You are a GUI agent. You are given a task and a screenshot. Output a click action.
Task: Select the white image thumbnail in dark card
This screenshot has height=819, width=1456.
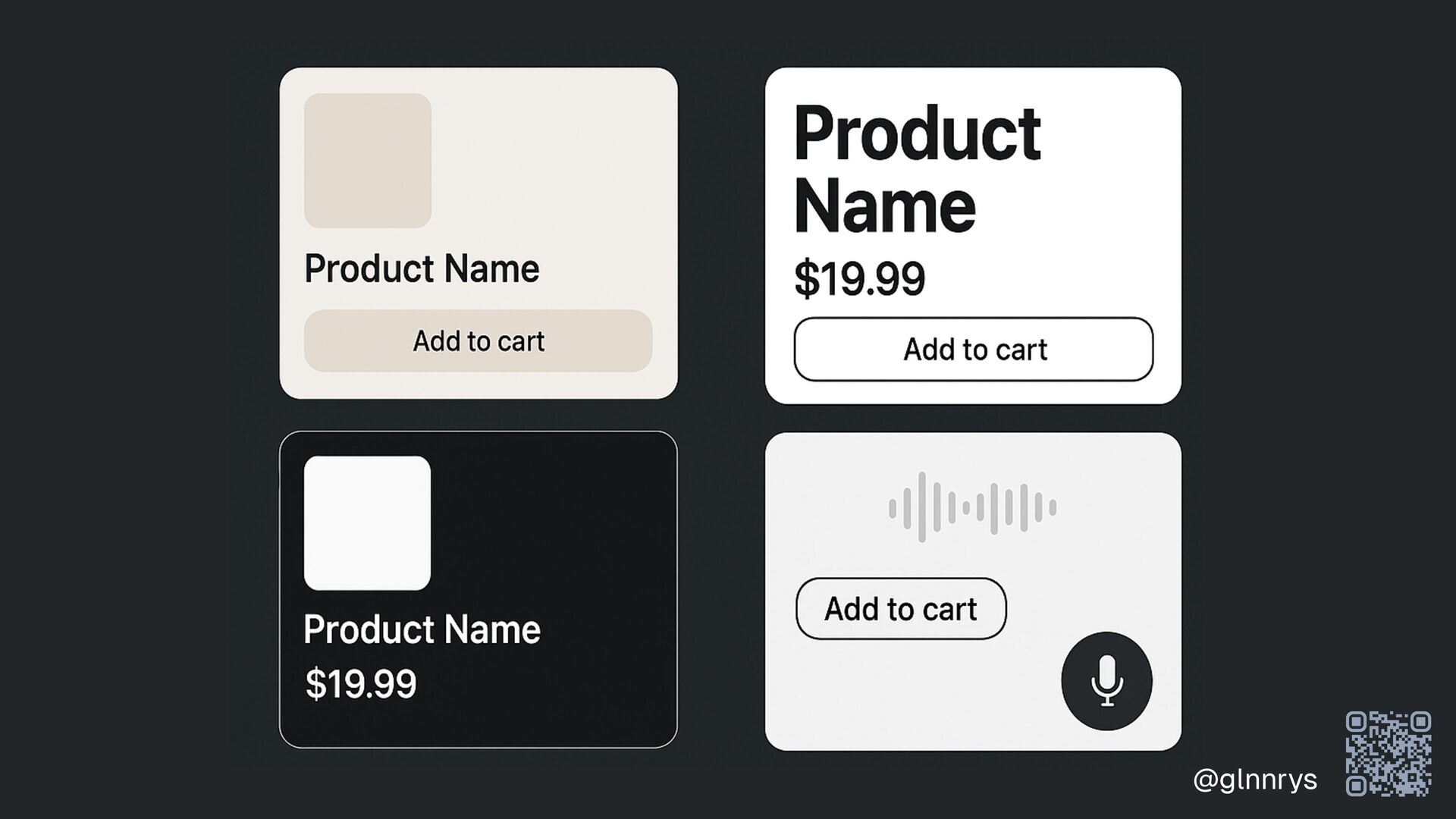click(367, 522)
